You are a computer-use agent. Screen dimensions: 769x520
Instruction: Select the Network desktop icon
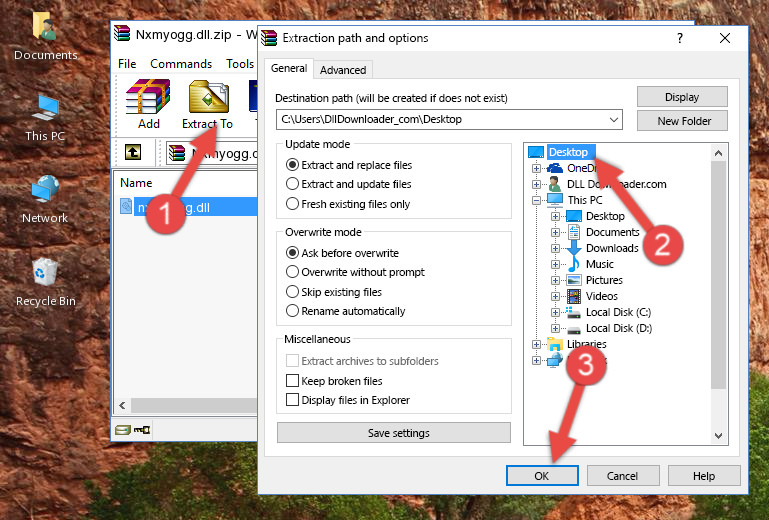(x=45, y=189)
